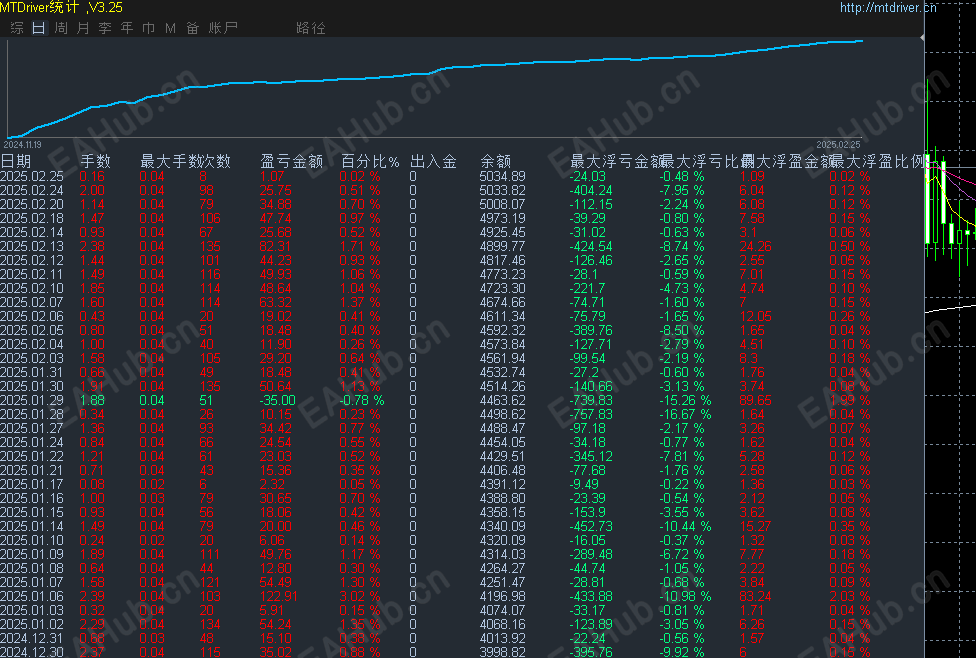Select the 2025.02.04 date cell
This screenshot has width=976, height=658.
coord(32,345)
